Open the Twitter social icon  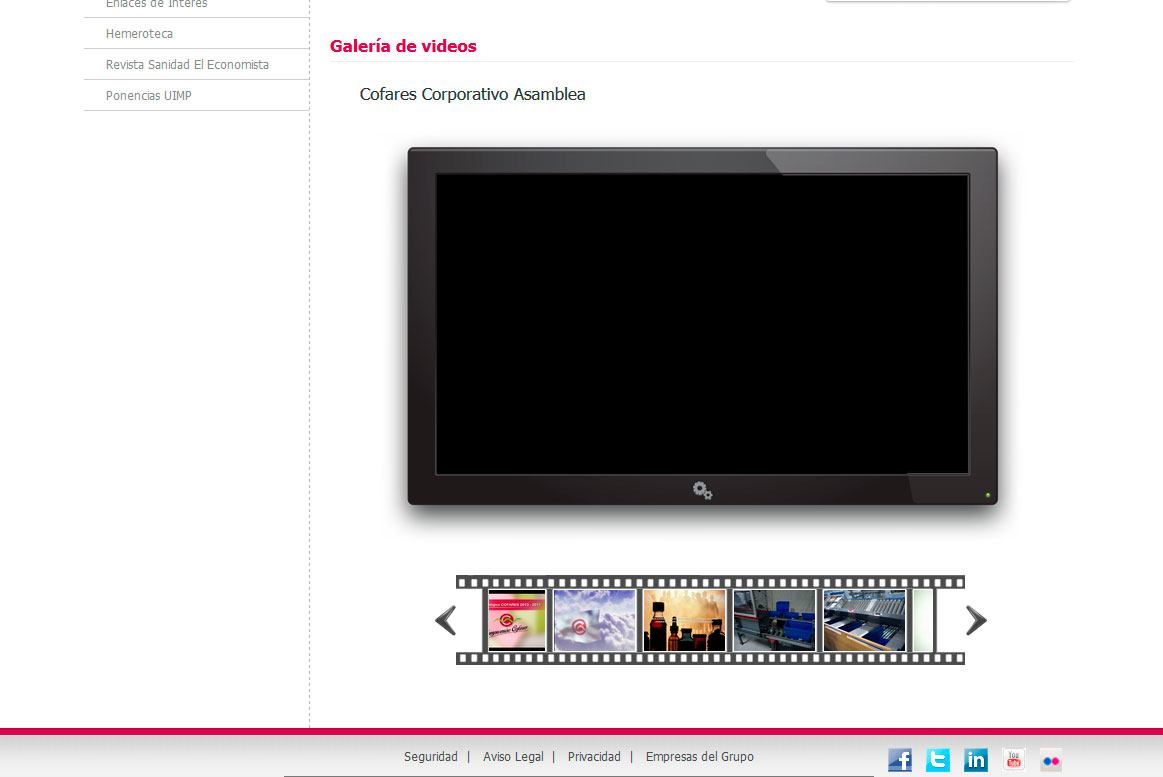[x=938, y=760]
